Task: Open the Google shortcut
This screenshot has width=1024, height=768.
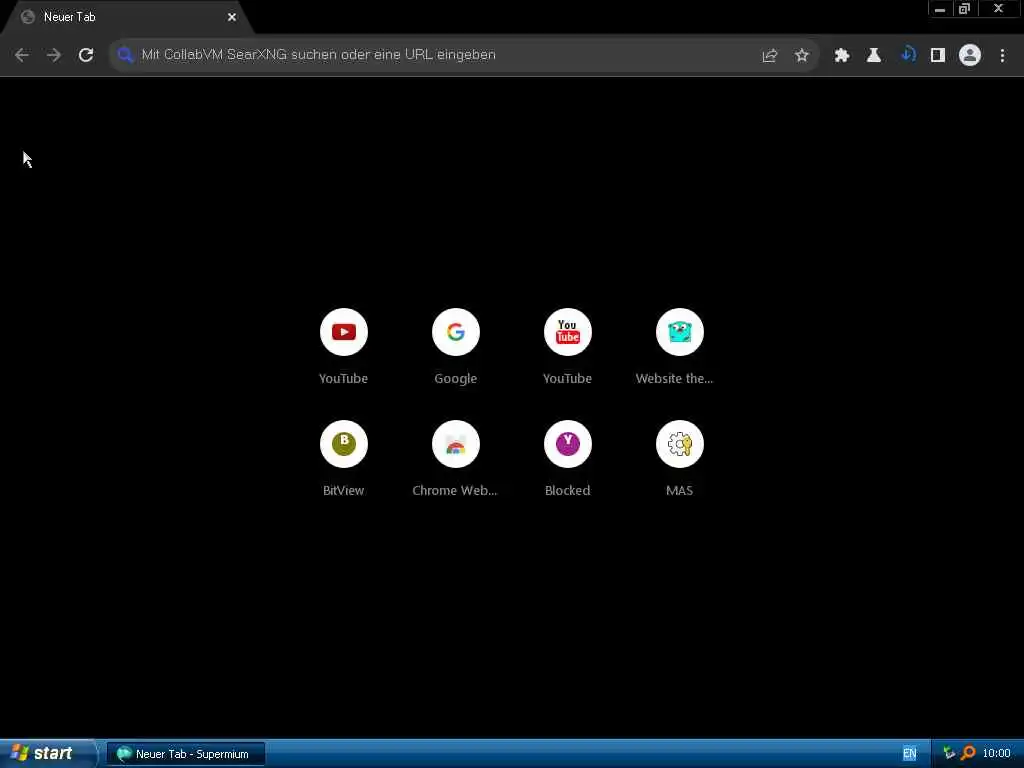Action: [456, 346]
